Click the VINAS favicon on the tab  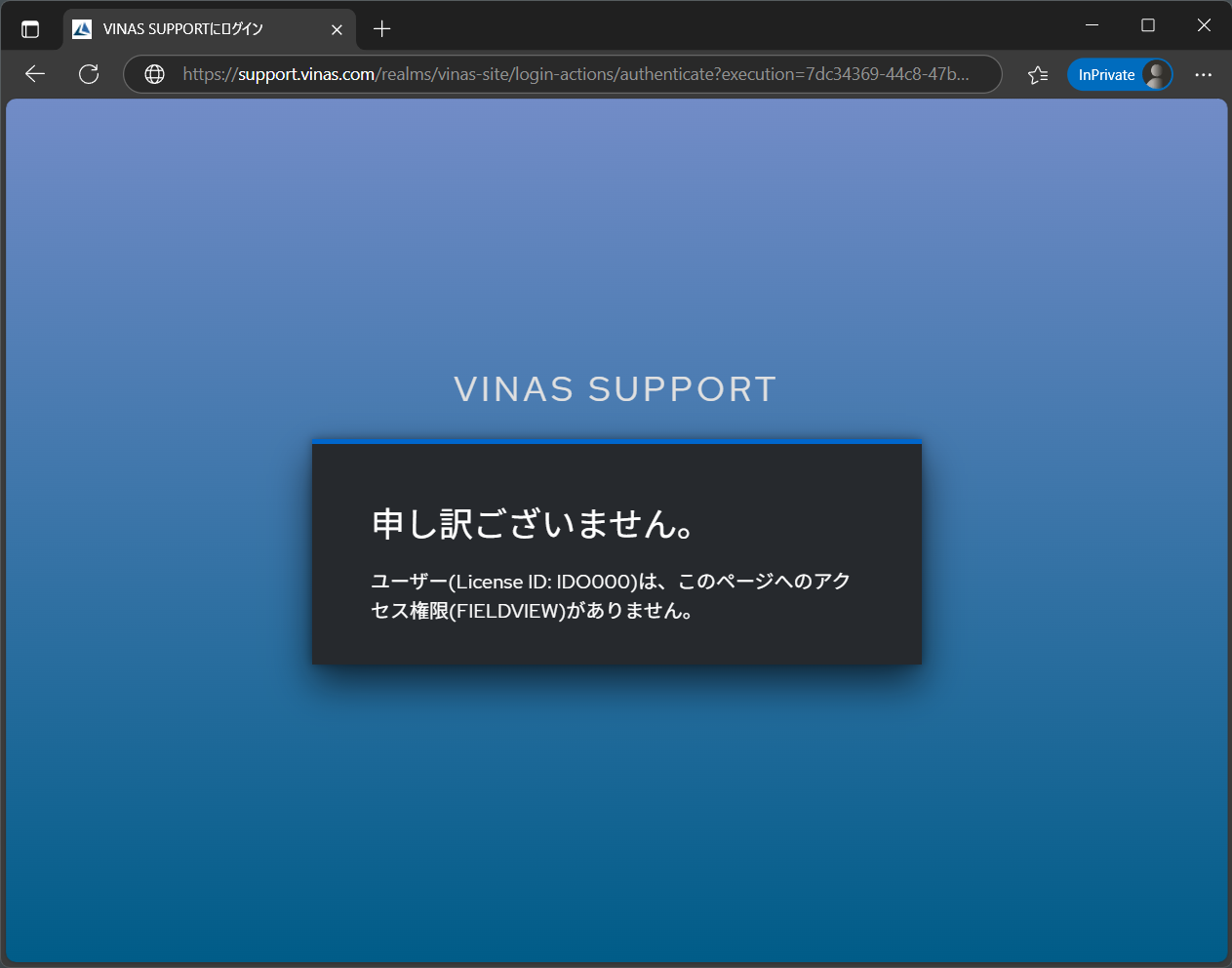[82, 29]
